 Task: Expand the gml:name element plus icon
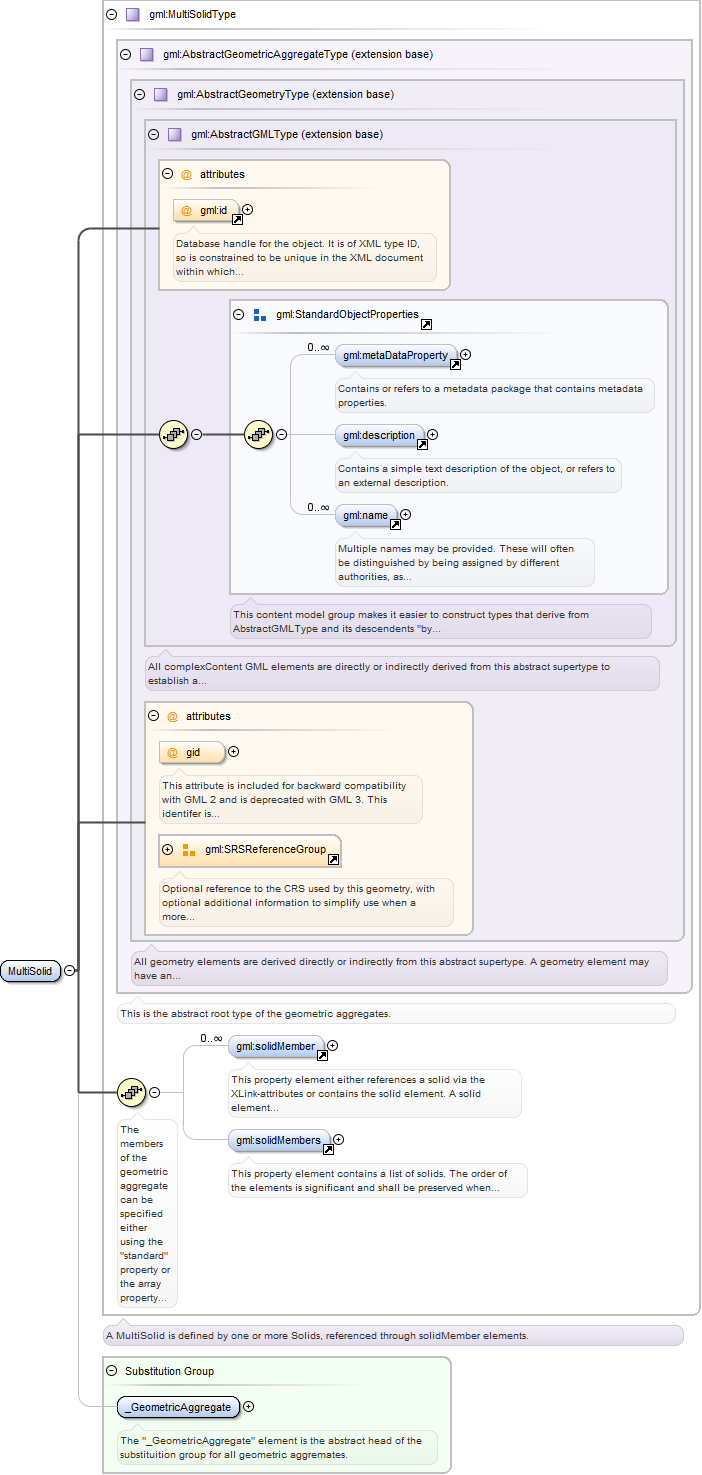406,514
